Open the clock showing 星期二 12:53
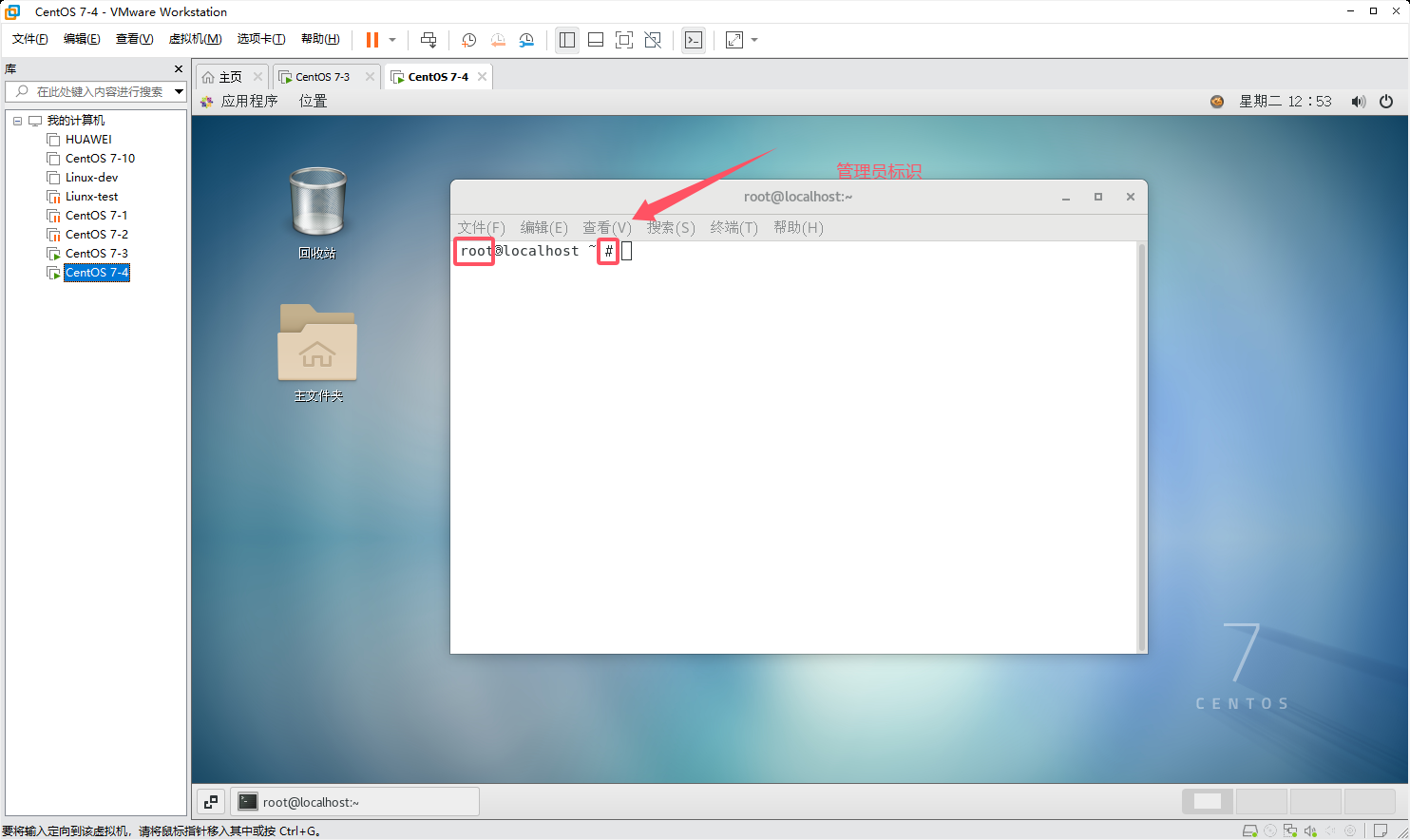 point(1285,101)
